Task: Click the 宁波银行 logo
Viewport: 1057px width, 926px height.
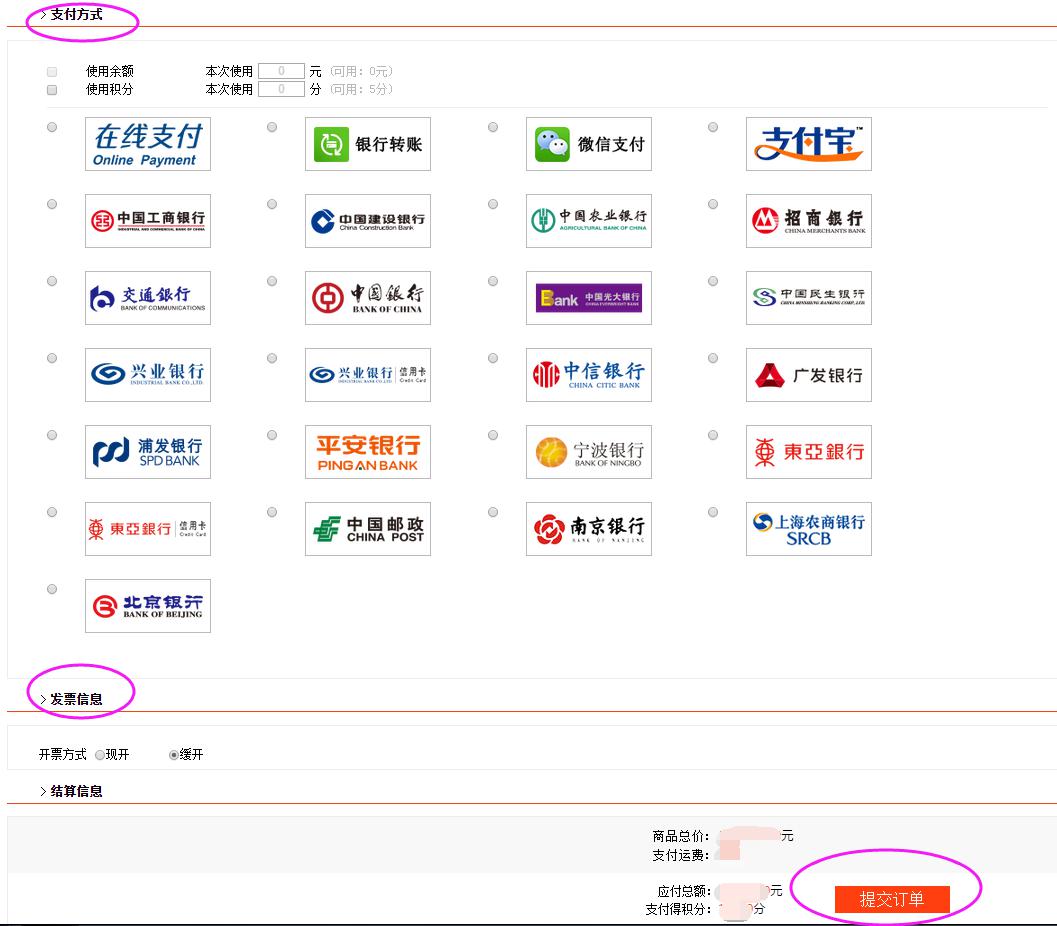Action: (x=588, y=452)
